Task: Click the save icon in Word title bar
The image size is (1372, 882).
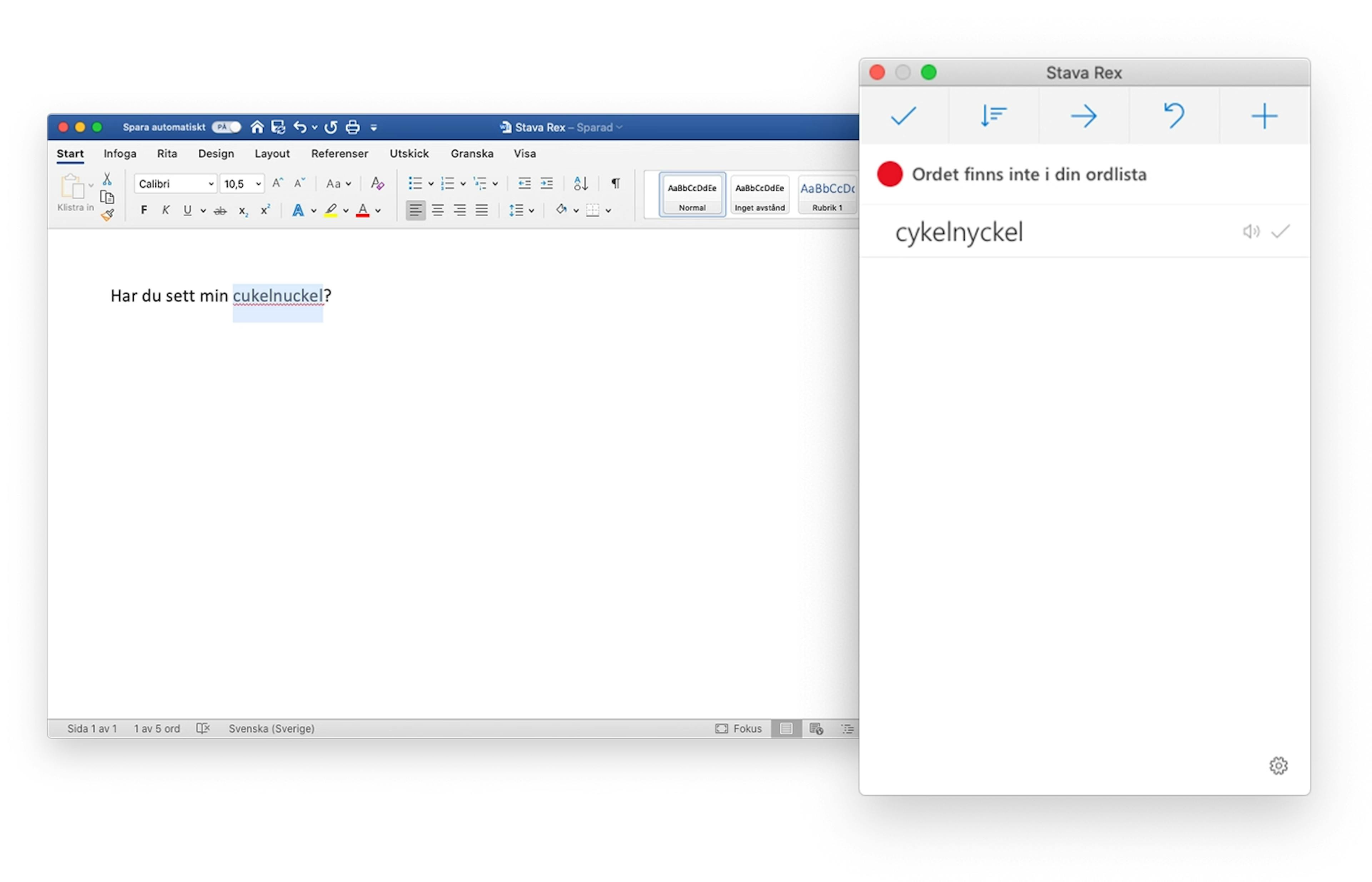Action: (278, 127)
